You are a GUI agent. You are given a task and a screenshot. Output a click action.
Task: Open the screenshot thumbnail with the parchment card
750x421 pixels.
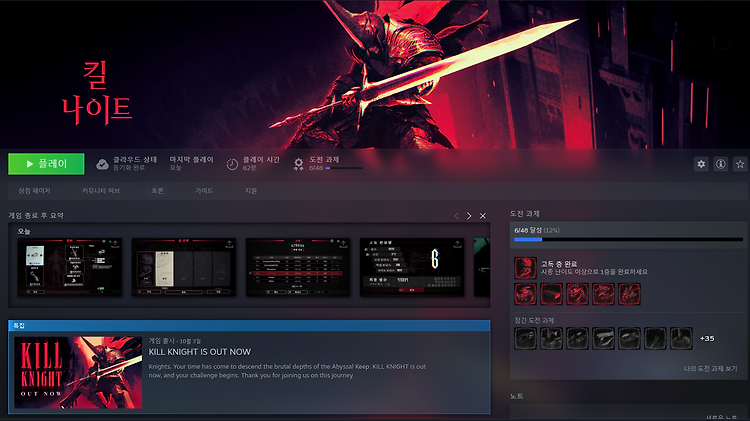(184, 267)
